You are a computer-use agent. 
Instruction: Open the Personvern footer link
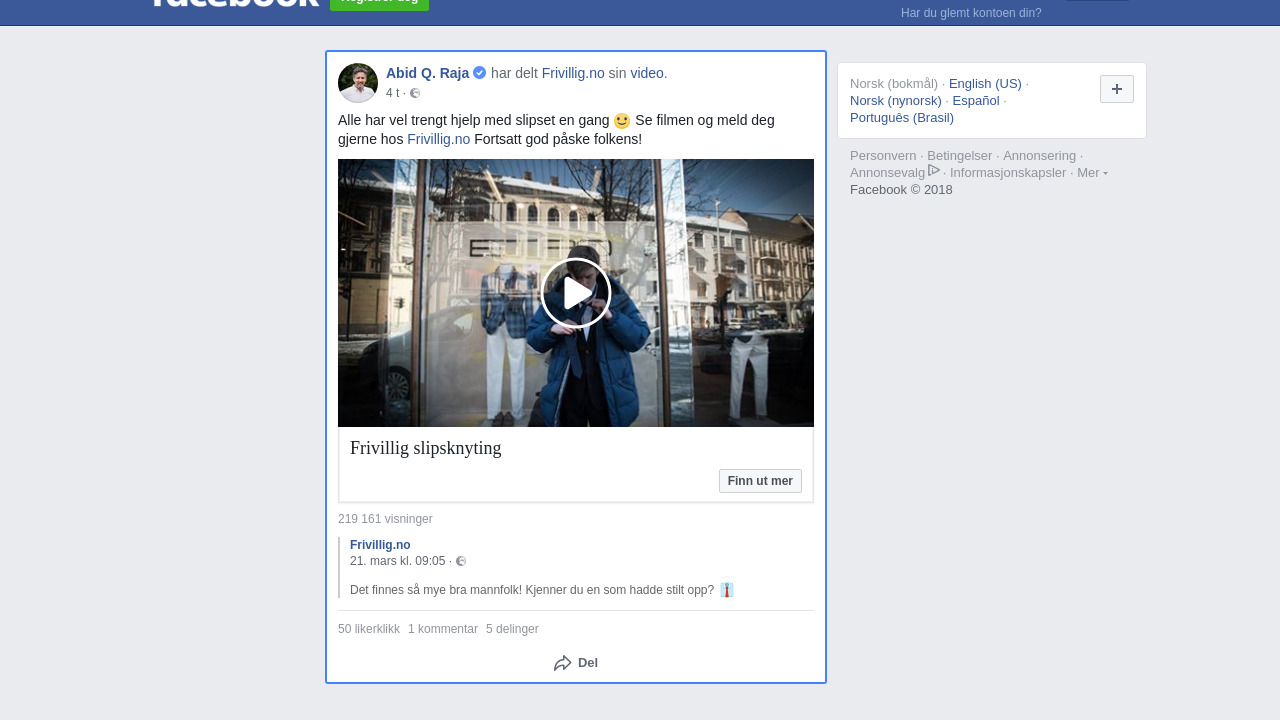[883, 155]
